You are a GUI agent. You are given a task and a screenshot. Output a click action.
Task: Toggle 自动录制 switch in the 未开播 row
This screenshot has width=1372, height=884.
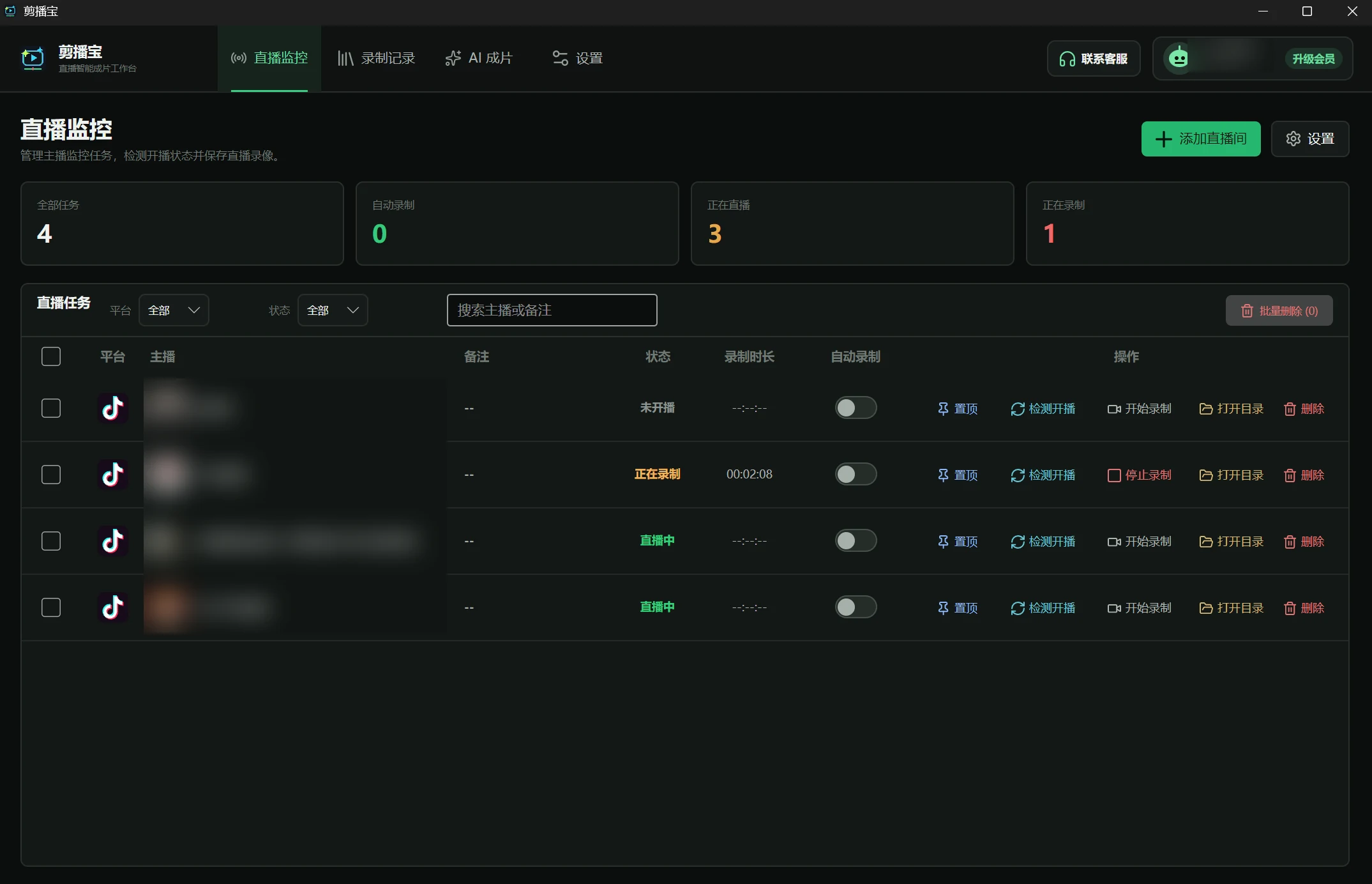coord(856,408)
